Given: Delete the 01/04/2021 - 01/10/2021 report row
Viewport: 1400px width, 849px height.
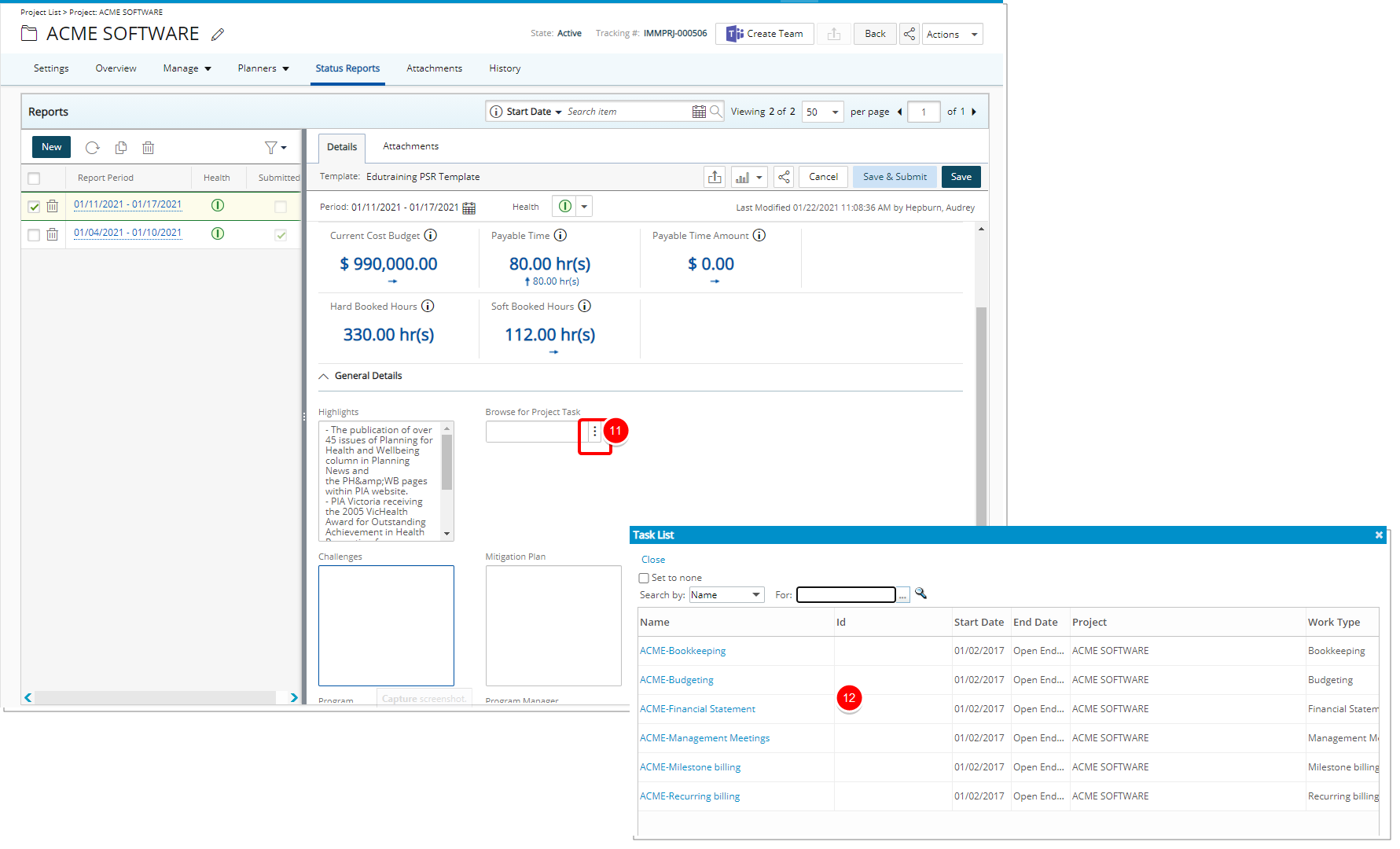Looking at the screenshot, I should pos(52,234).
